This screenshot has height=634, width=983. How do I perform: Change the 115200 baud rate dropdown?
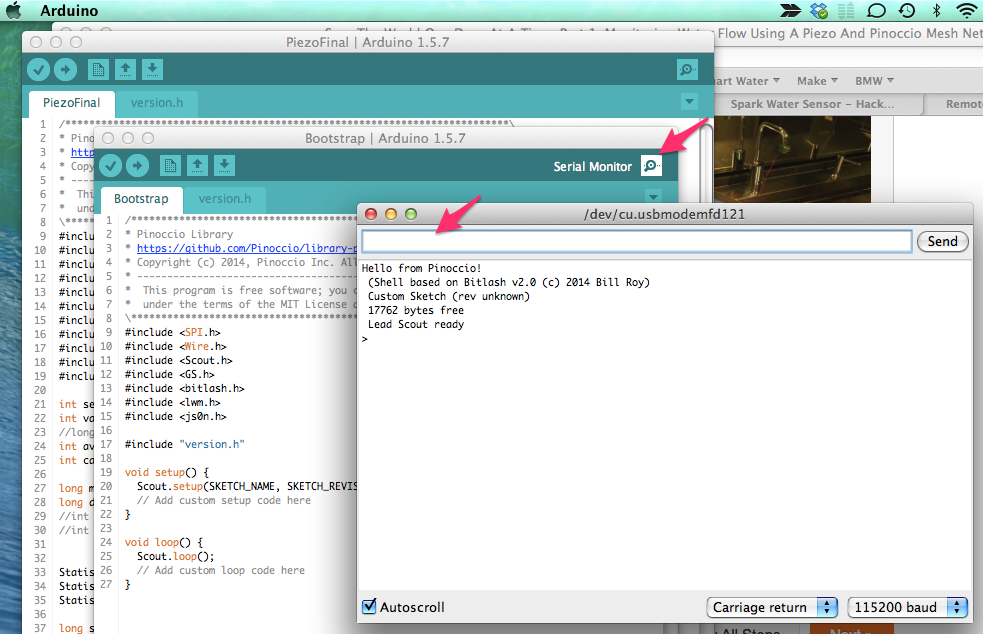(x=907, y=606)
